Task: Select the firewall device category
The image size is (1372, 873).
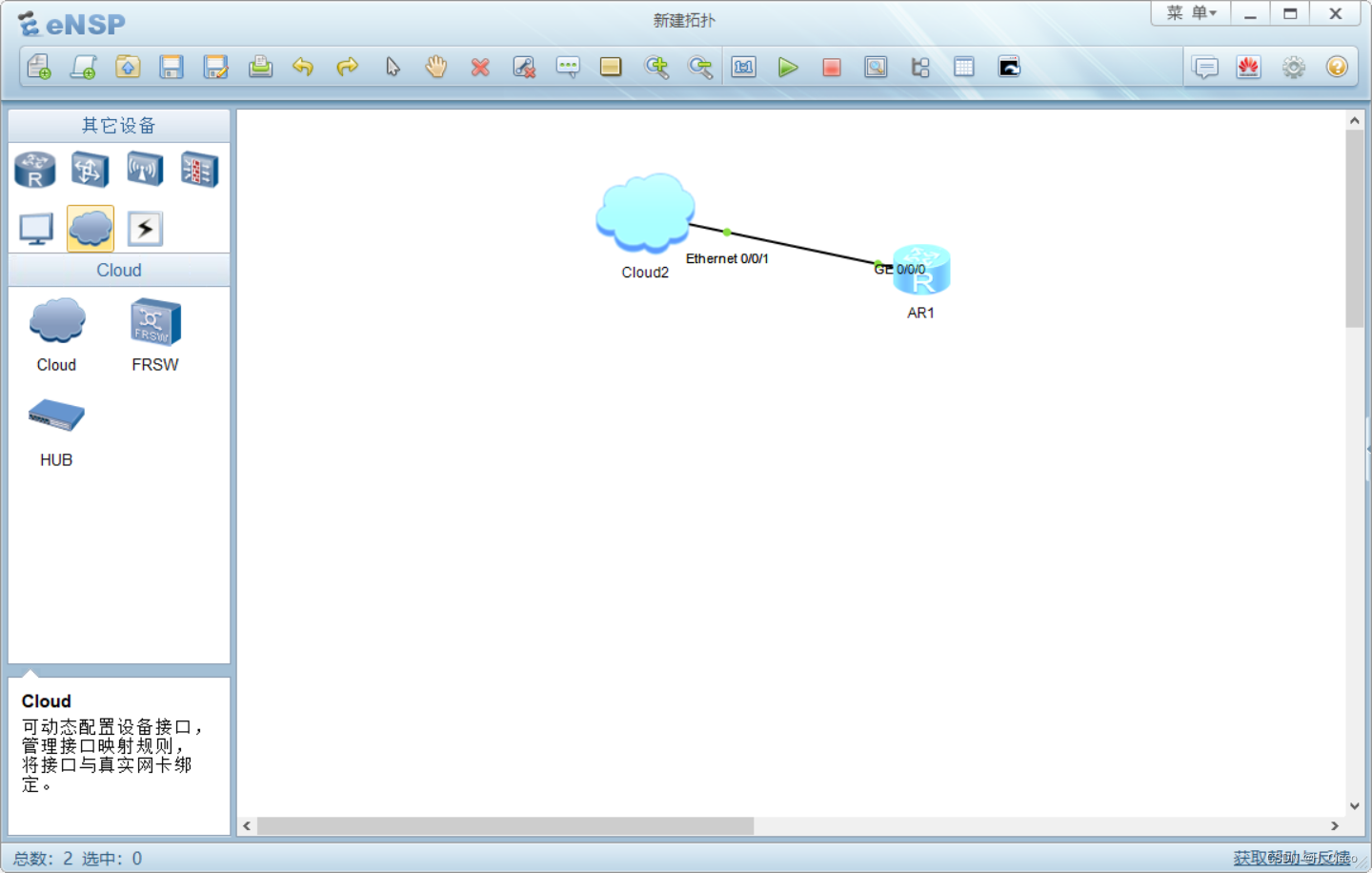Action: (200, 171)
